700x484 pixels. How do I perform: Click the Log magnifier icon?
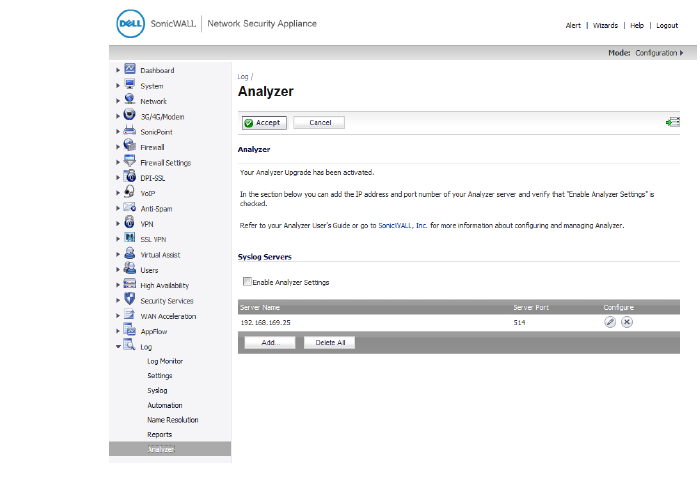point(129,345)
